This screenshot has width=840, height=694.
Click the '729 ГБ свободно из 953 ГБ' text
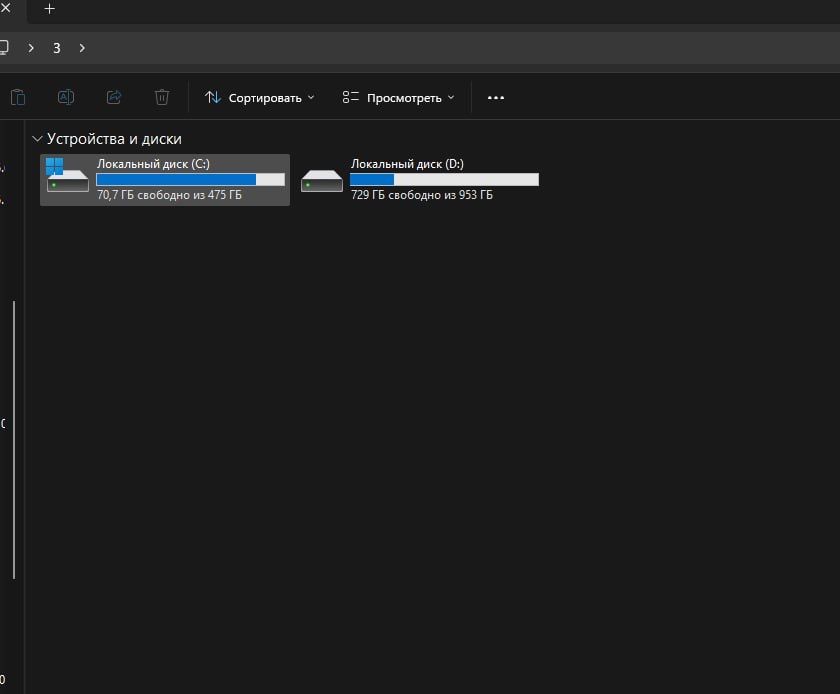(422, 195)
